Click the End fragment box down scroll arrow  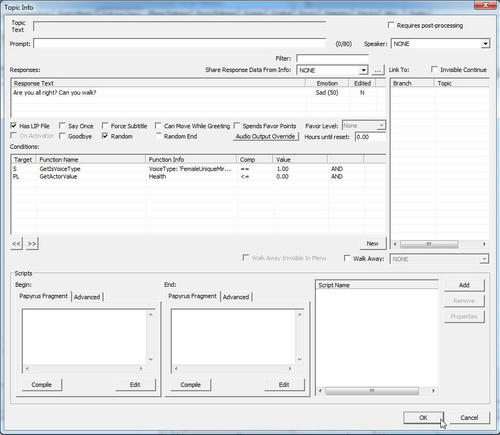[299, 359]
